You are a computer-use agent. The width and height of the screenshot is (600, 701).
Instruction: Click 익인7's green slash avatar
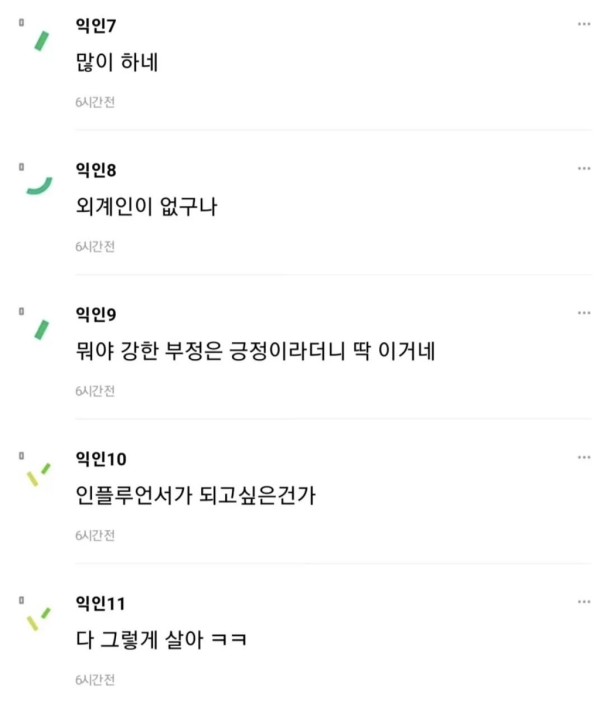pyautogui.click(x=42, y=41)
